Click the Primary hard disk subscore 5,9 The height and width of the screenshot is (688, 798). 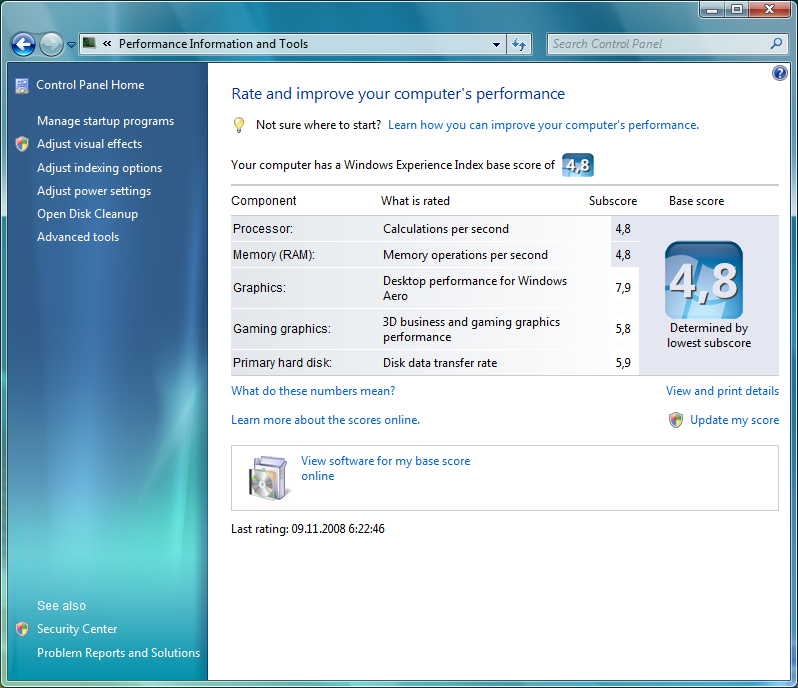click(623, 363)
